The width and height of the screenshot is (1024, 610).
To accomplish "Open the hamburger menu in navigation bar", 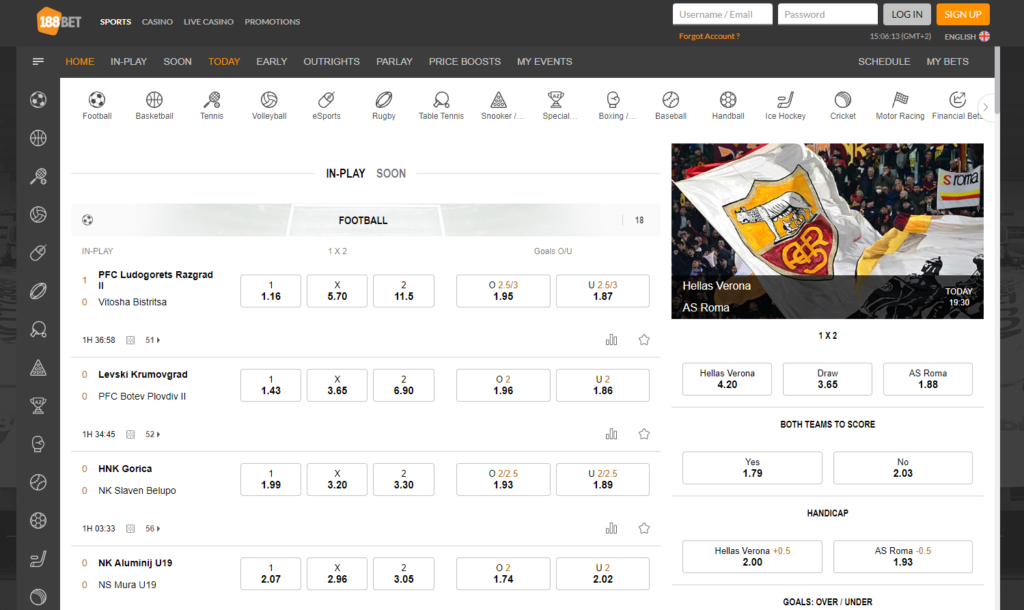I will pyautogui.click(x=38, y=61).
